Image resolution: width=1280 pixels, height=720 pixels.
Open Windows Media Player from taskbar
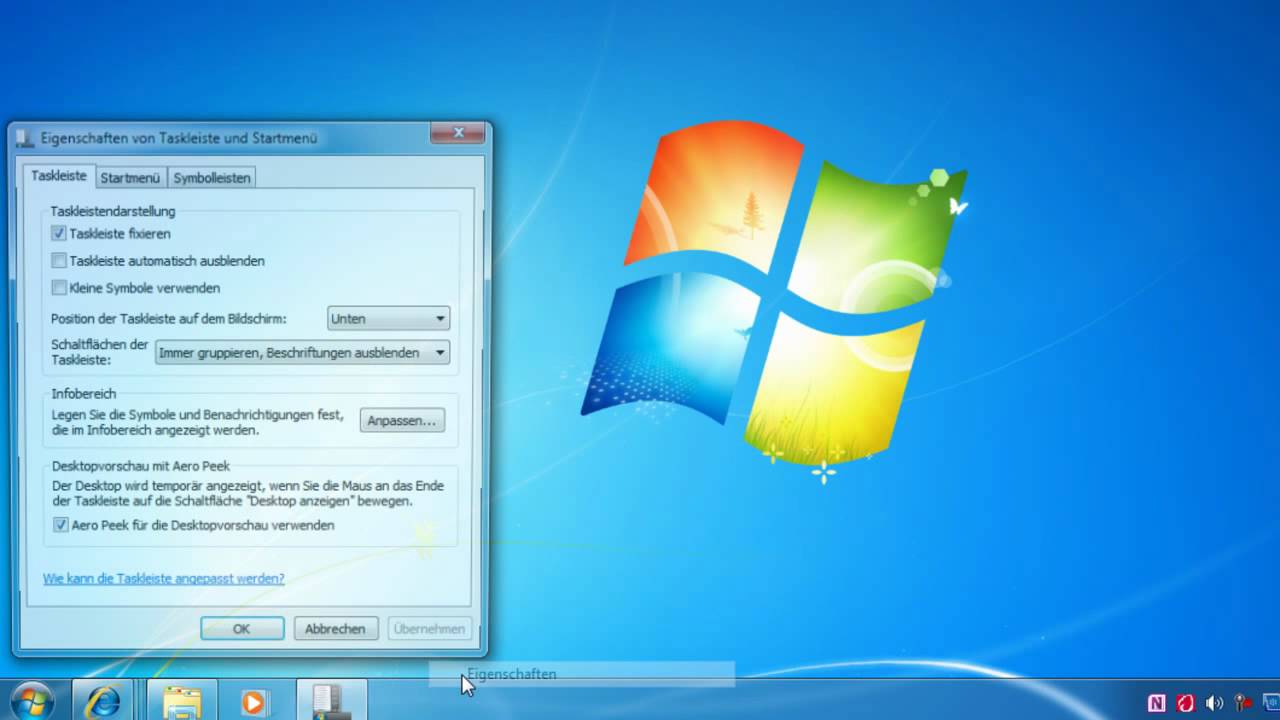coord(255,700)
